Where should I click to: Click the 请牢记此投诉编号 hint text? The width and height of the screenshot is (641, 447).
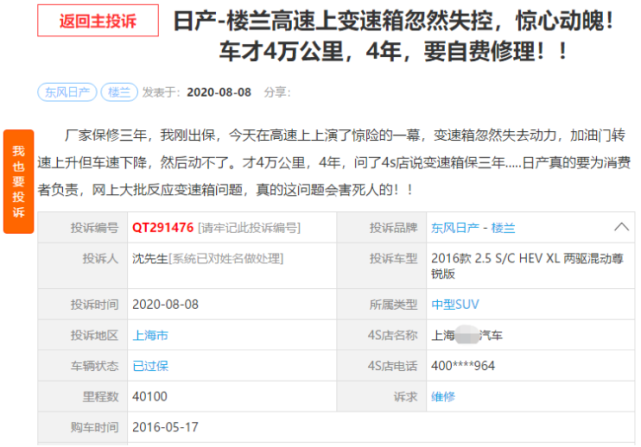[x=249, y=228]
